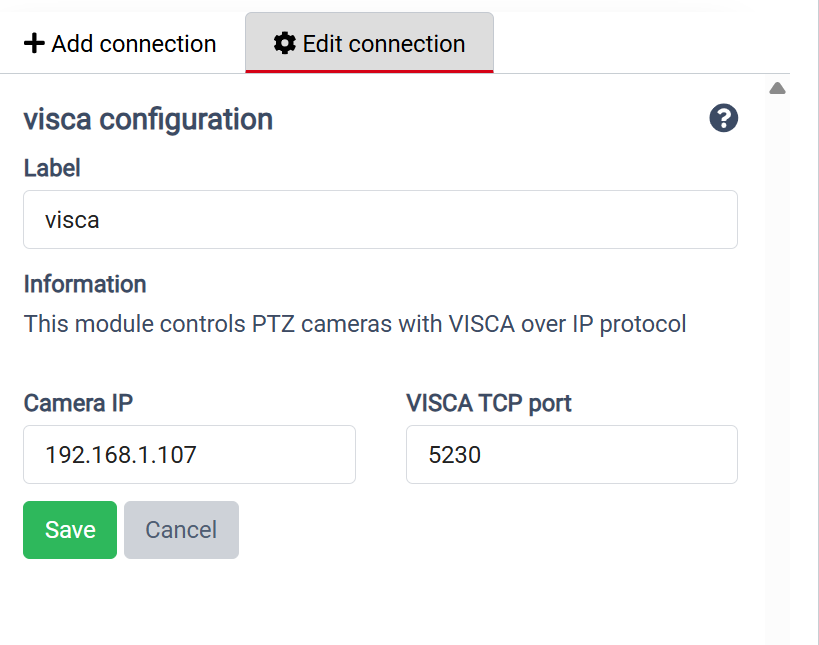The image size is (819, 645).
Task: Click the "Label" field caption
Action: (x=52, y=168)
